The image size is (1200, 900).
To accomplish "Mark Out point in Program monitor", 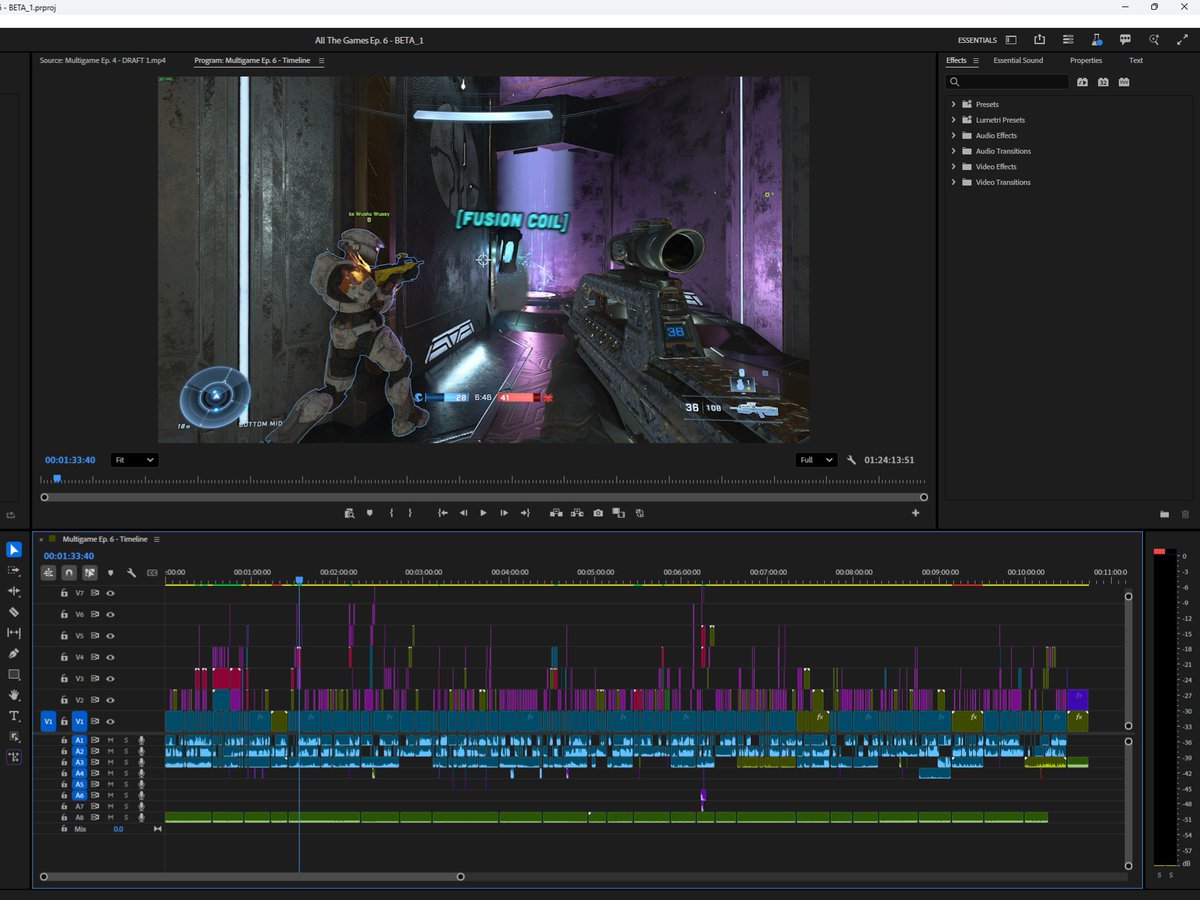I will coord(412,513).
